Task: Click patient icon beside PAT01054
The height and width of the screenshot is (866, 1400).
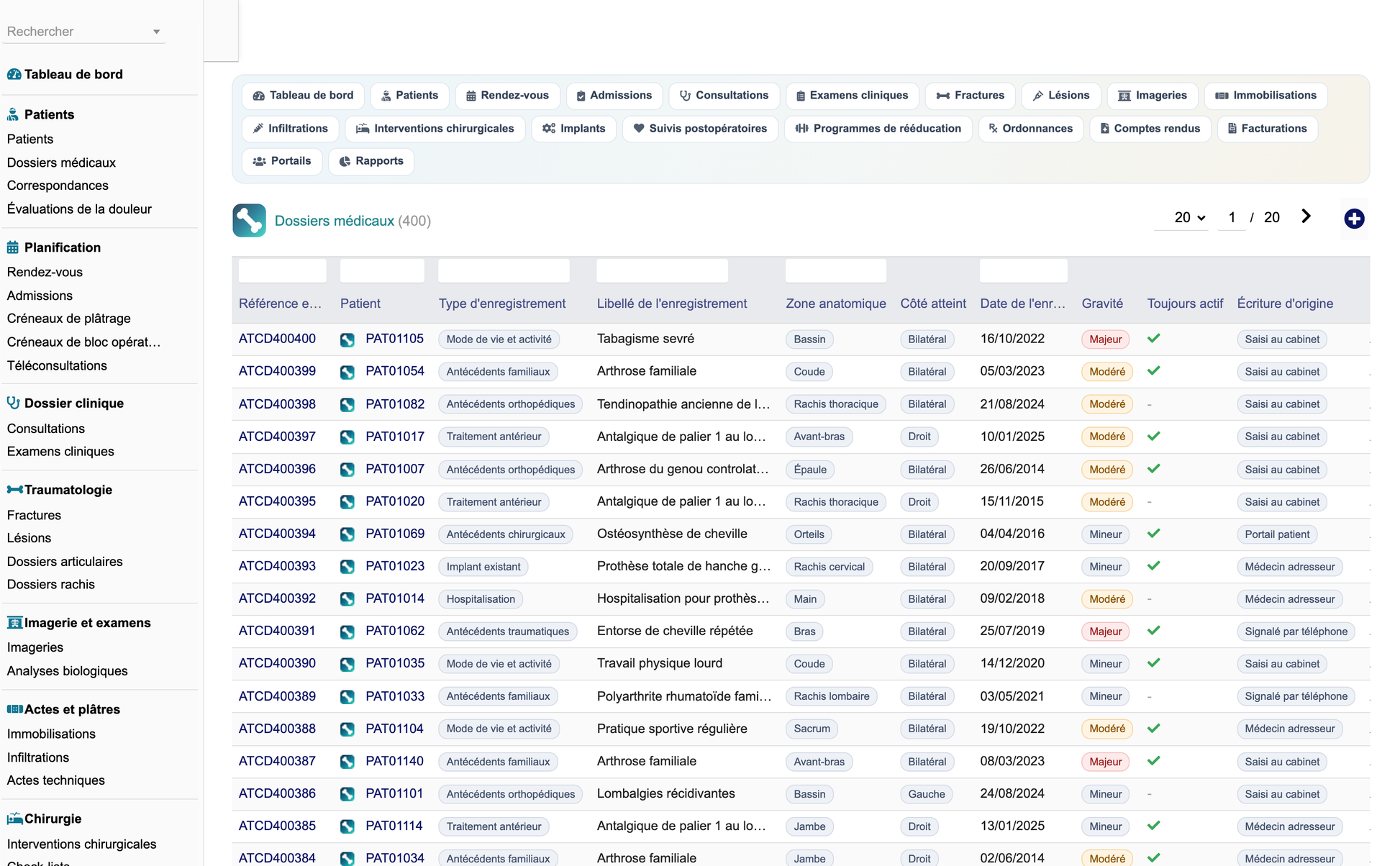Action: (x=347, y=372)
